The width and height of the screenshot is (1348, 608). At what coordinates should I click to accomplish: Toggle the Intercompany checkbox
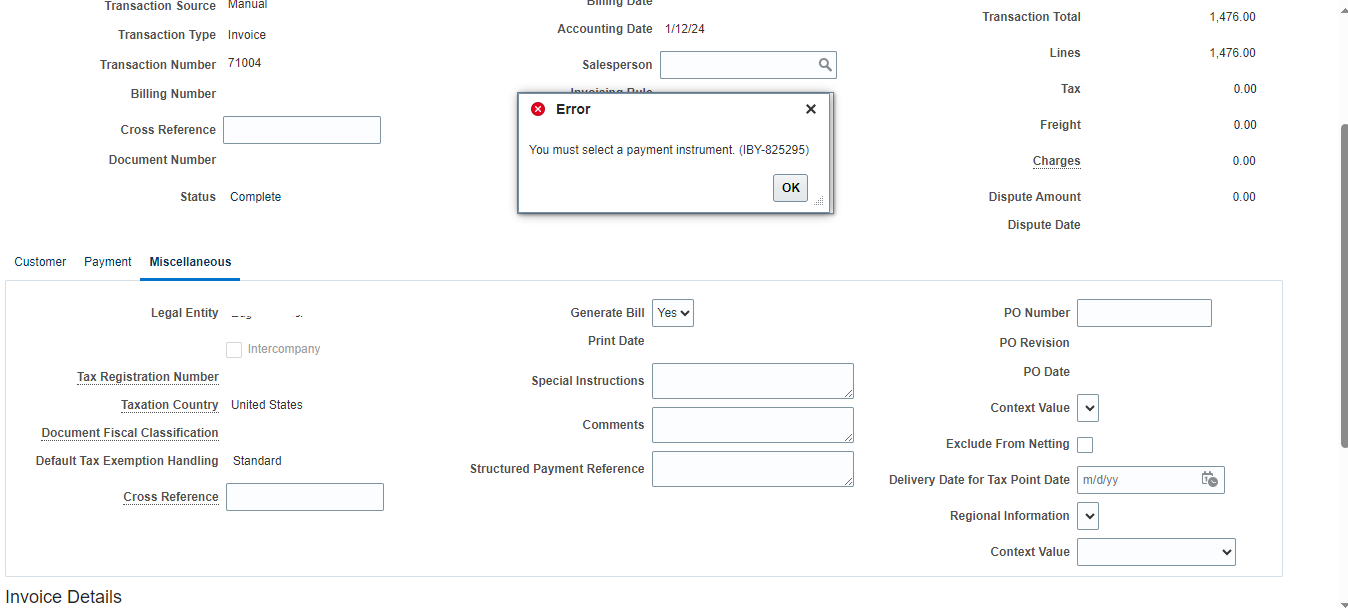(234, 349)
